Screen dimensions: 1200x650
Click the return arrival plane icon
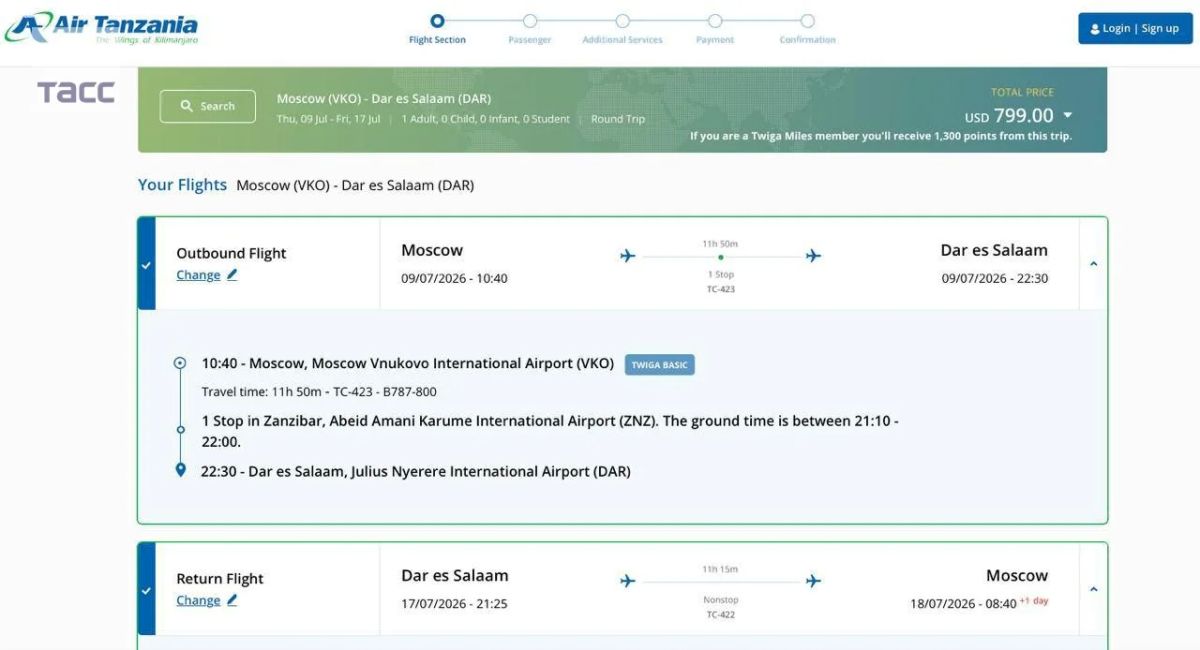[x=813, y=581]
